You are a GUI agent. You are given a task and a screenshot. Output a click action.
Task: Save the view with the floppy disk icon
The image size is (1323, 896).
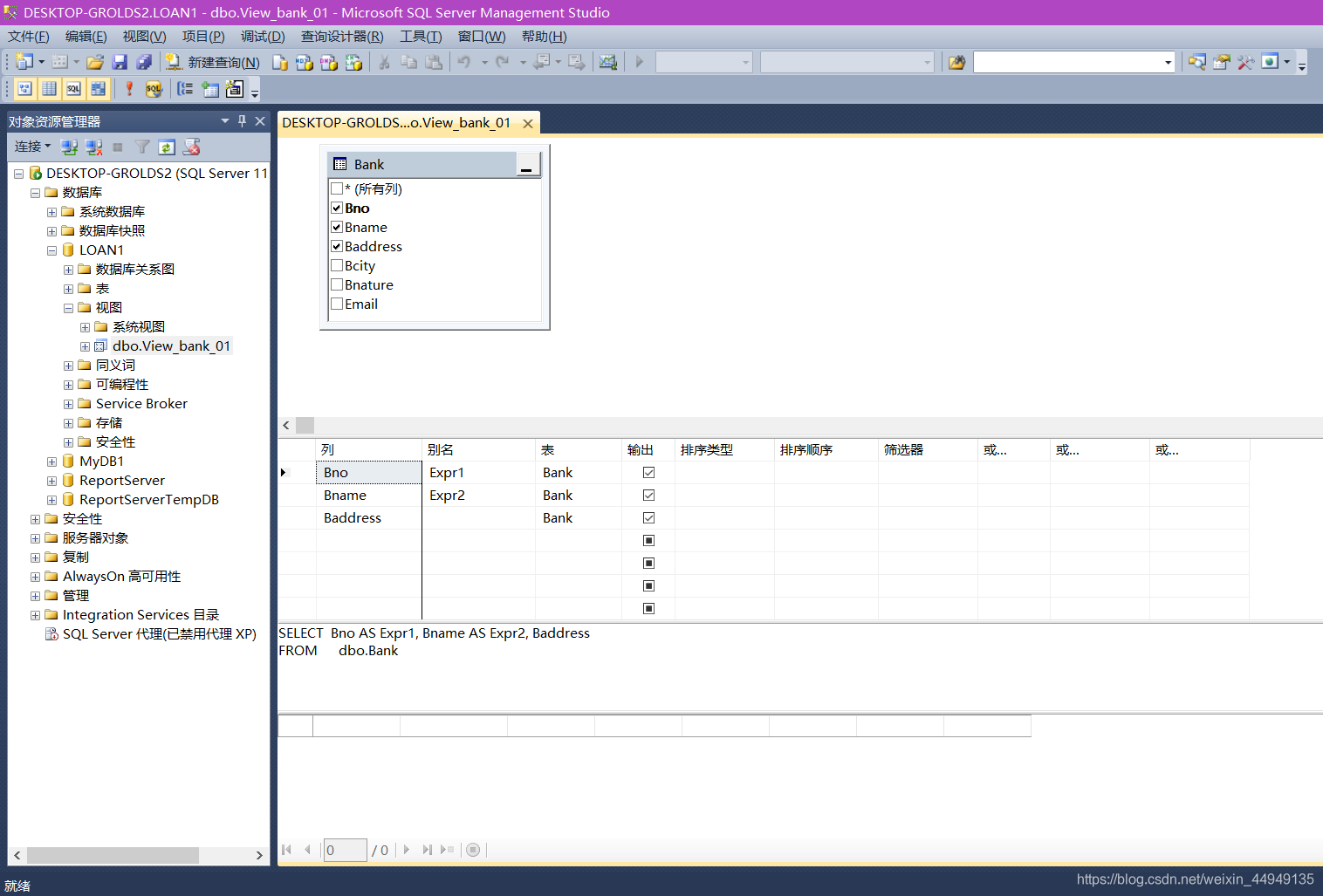pos(120,62)
